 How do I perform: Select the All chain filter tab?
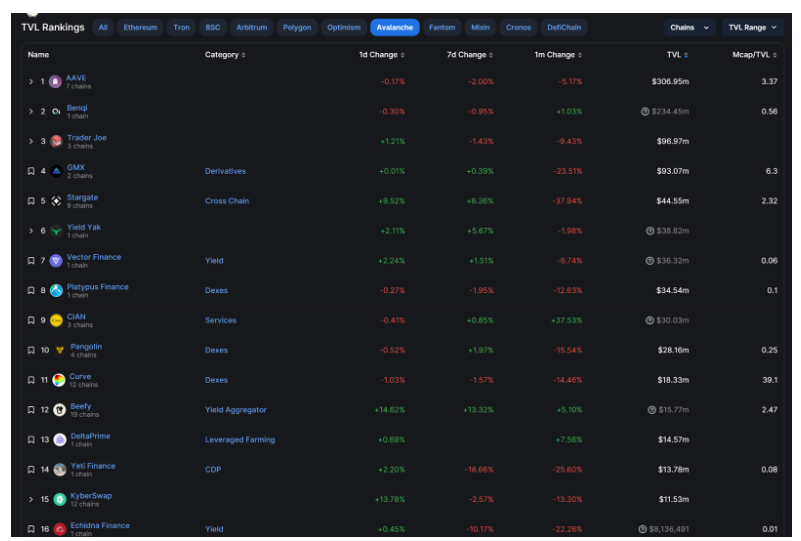click(x=103, y=28)
